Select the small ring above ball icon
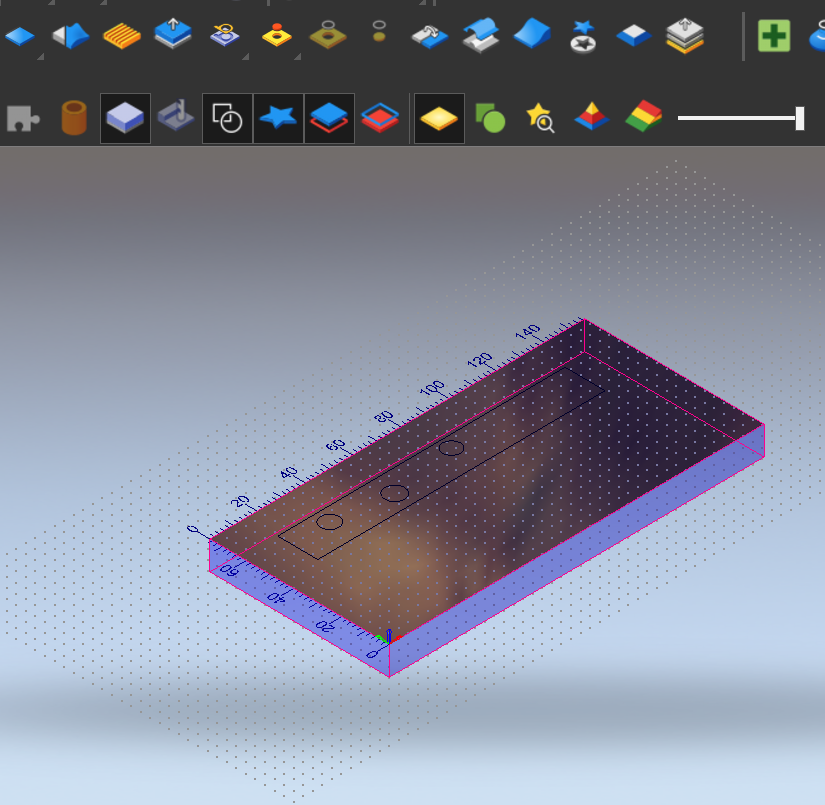 (x=379, y=31)
